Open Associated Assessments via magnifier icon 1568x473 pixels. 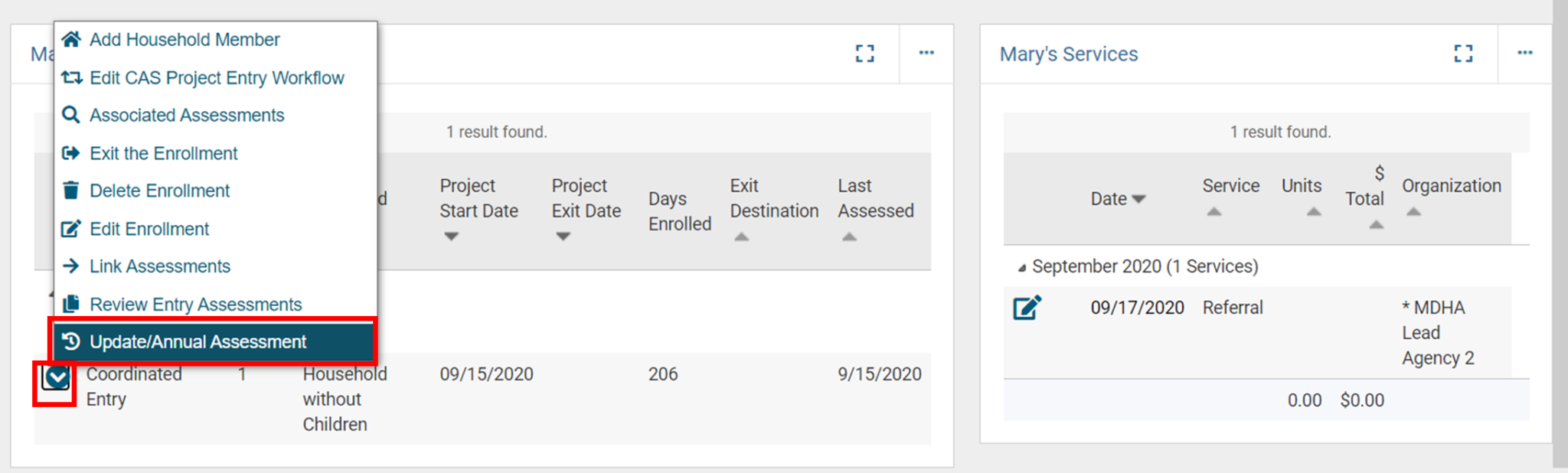(x=71, y=115)
